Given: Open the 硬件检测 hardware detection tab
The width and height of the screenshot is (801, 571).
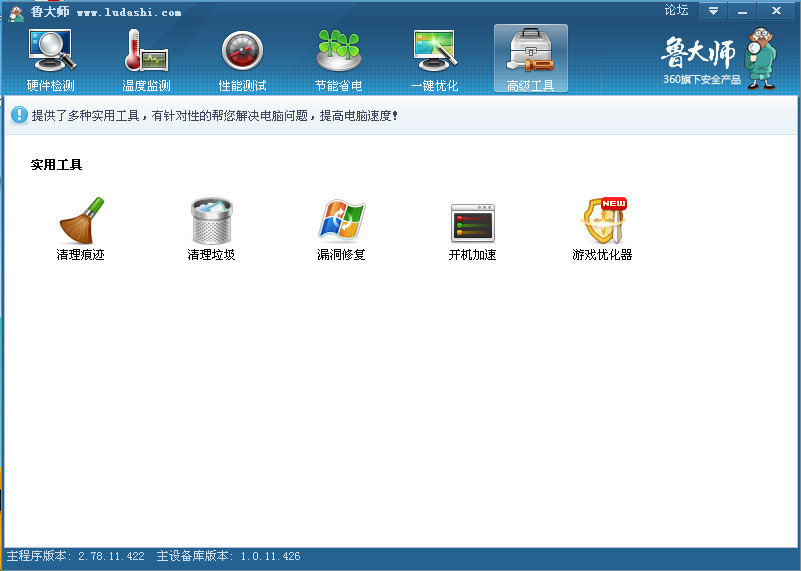Looking at the screenshot, I should coord(51,60).
